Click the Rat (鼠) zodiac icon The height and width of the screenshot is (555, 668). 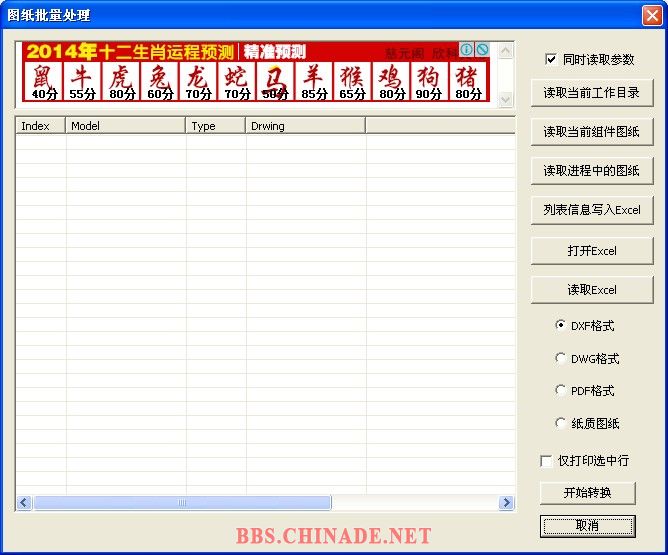(x=43, y=80)
